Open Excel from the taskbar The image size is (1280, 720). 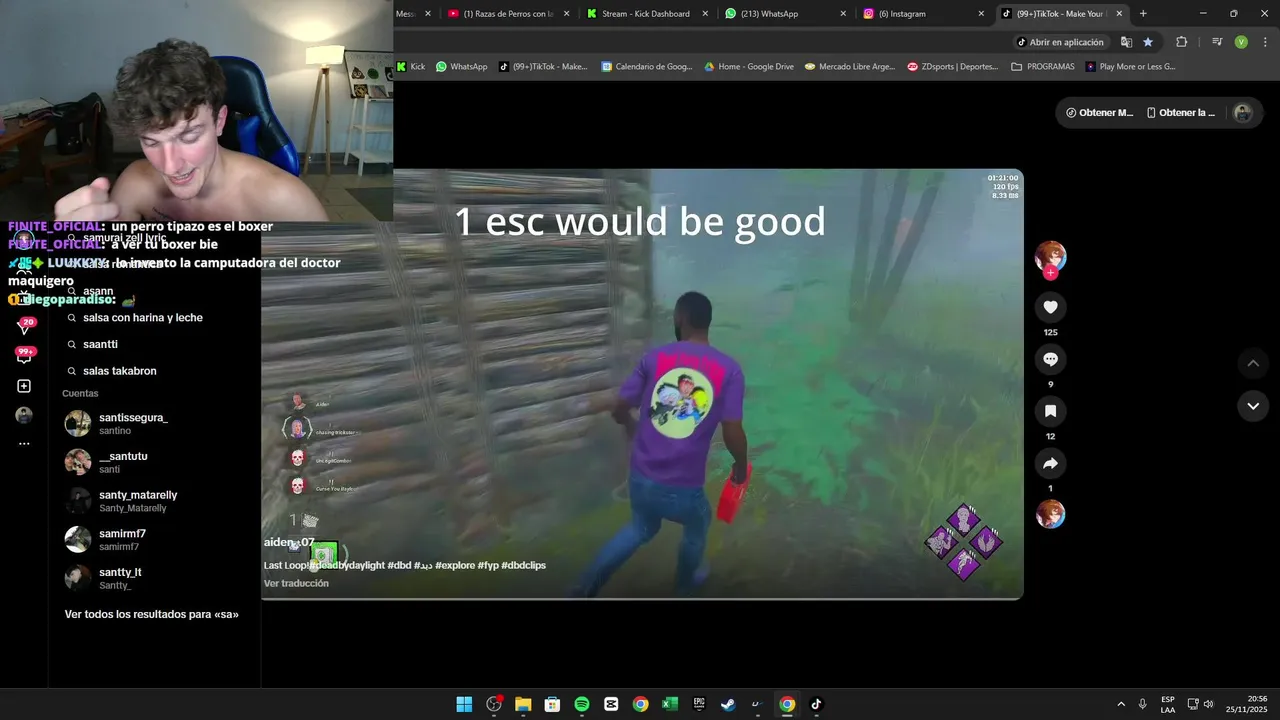pos(670,704)
